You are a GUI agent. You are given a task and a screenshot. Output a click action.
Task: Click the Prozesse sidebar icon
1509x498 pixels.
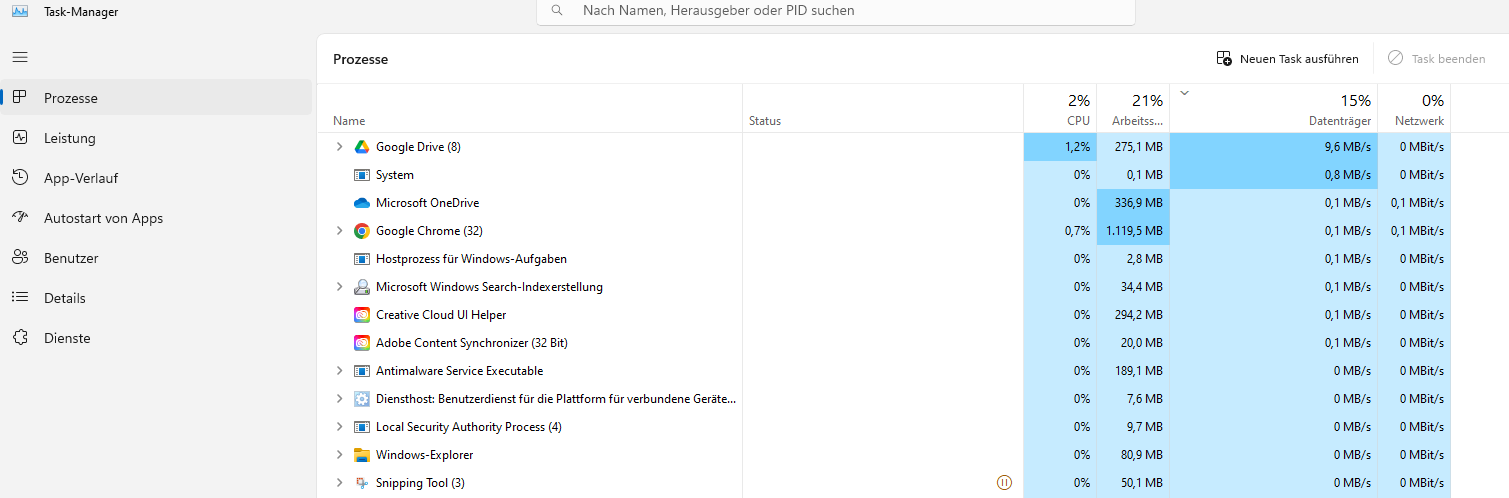point(20,98)
